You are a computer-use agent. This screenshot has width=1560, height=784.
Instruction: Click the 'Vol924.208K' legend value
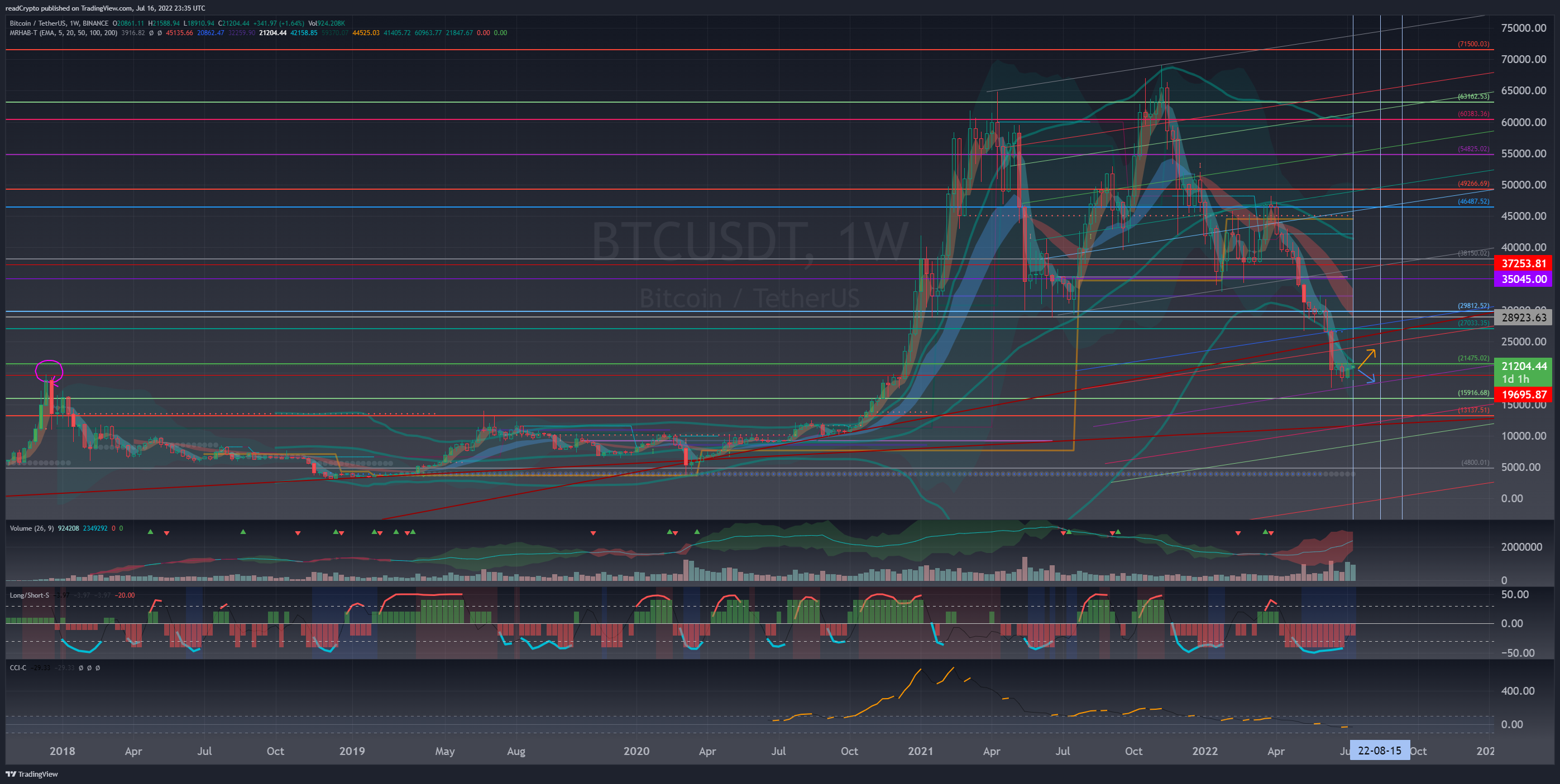[x=327, y=23]
